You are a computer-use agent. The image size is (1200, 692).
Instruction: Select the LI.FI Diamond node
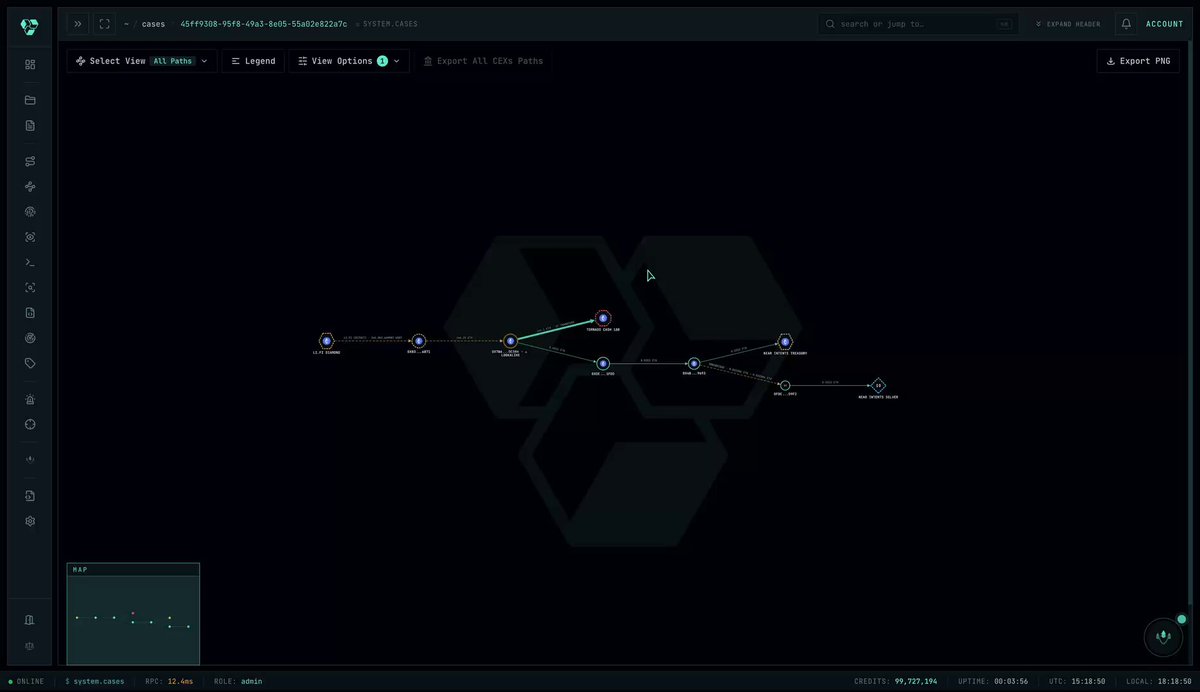pyautogui.click(x=326, y=341)
